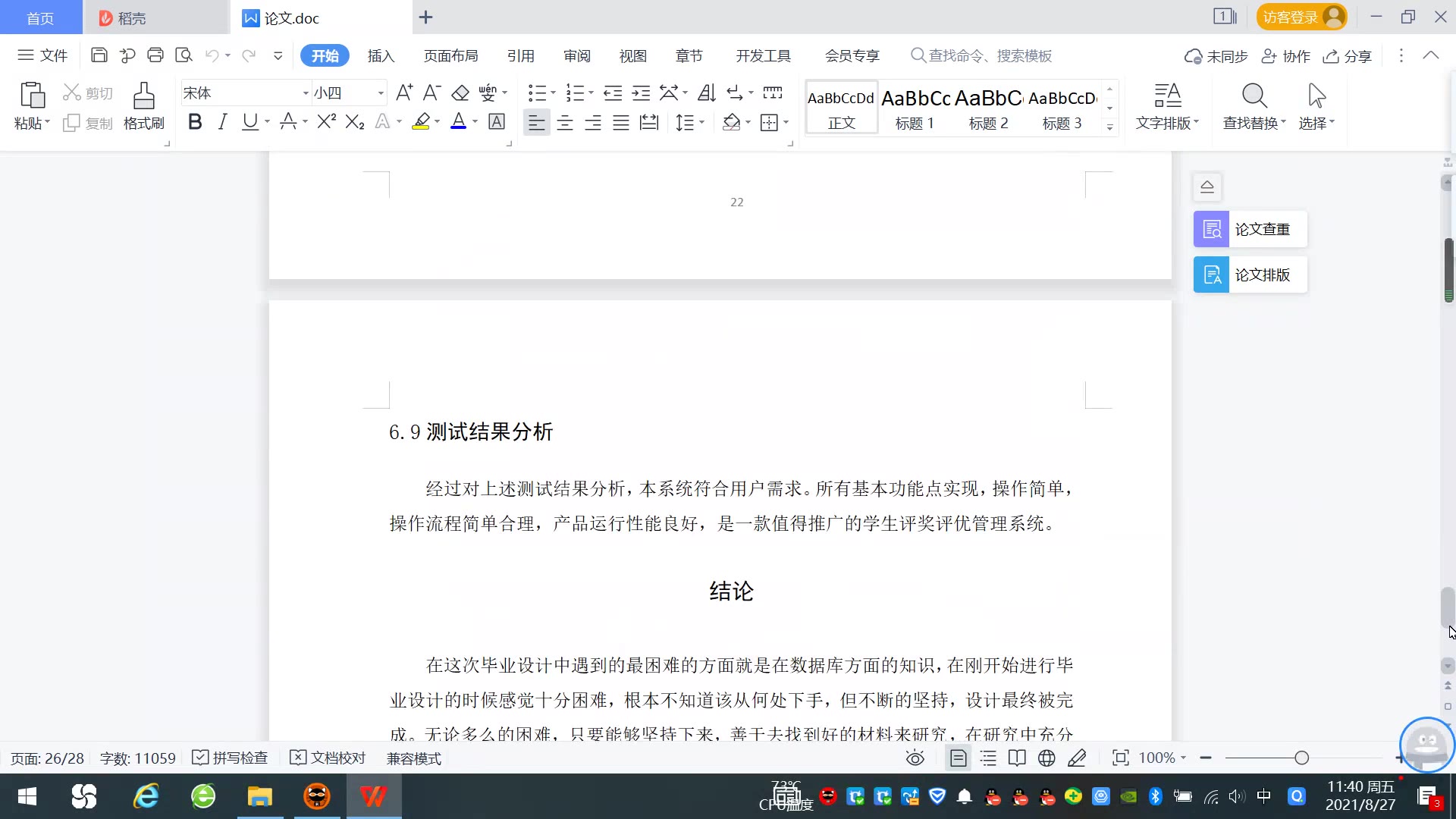Toggle Italic formatting
Image resolution: width=1456 pixels, height=819 pixels.
pos(222,122)
